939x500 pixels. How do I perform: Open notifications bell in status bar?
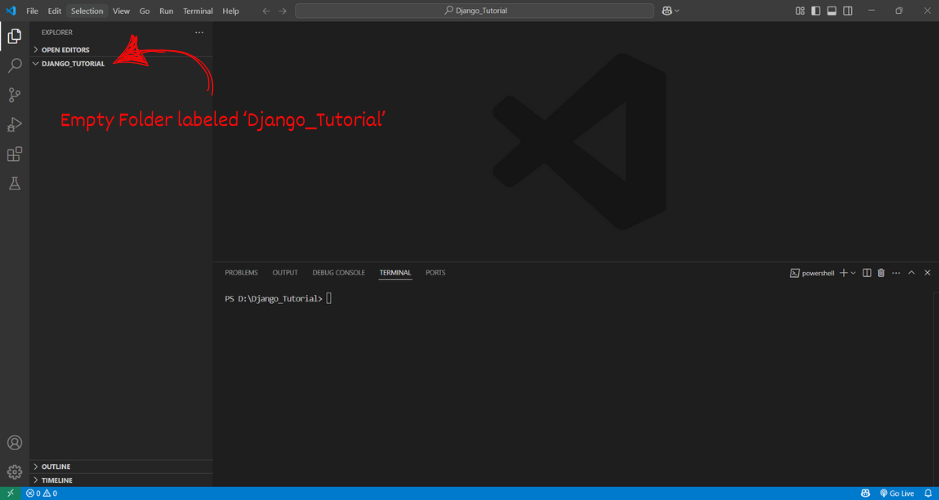(928, 493)
